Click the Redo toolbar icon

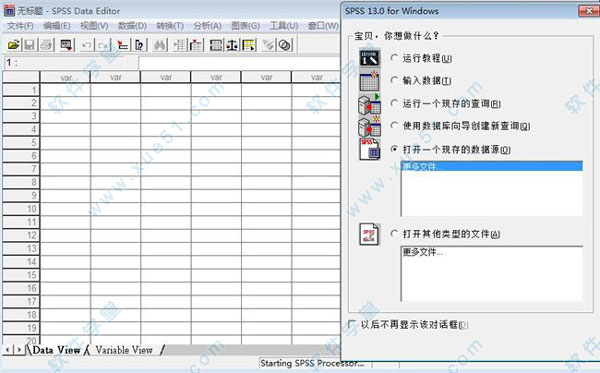point(103,45)
